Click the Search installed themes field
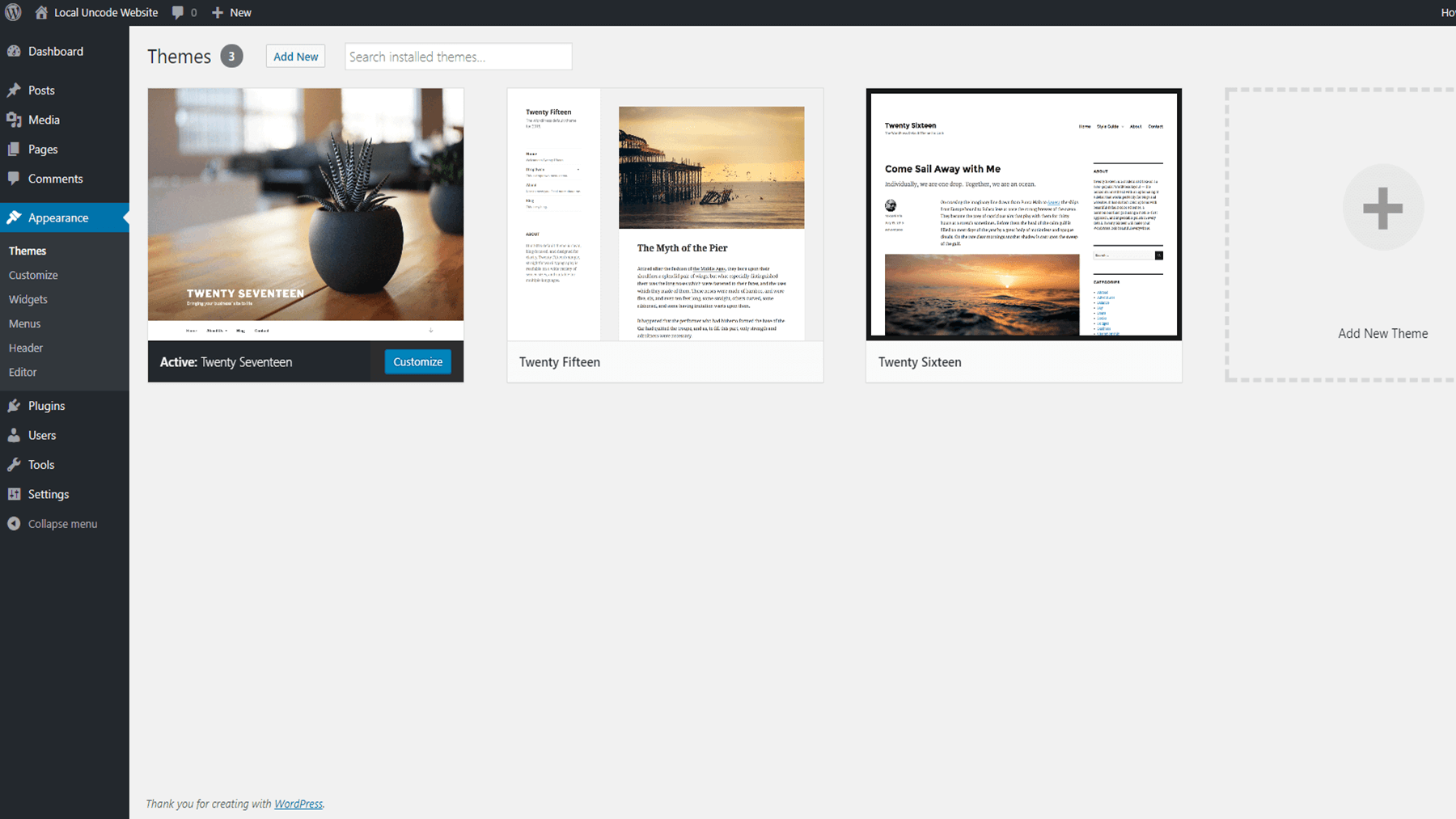The image size is (1456, 819). (459, 57)
